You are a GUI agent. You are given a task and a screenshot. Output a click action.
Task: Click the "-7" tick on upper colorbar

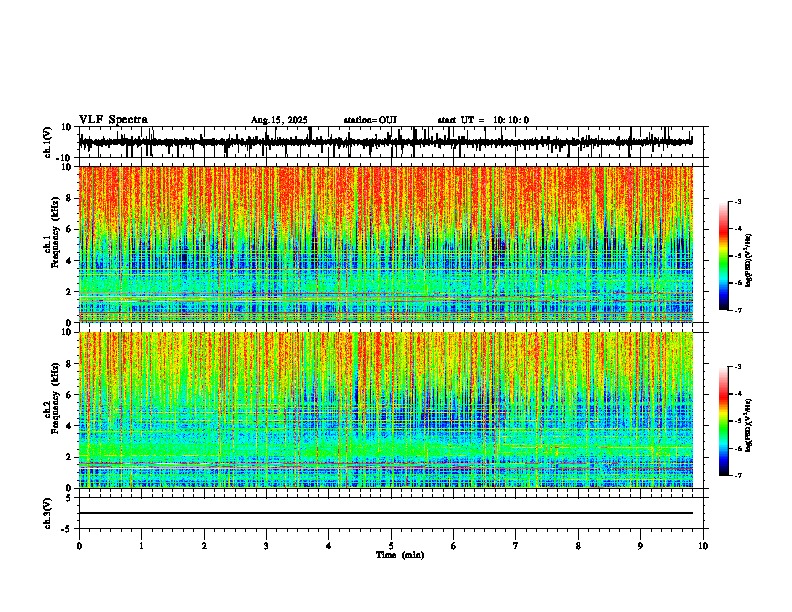click(x=738, y=311)
